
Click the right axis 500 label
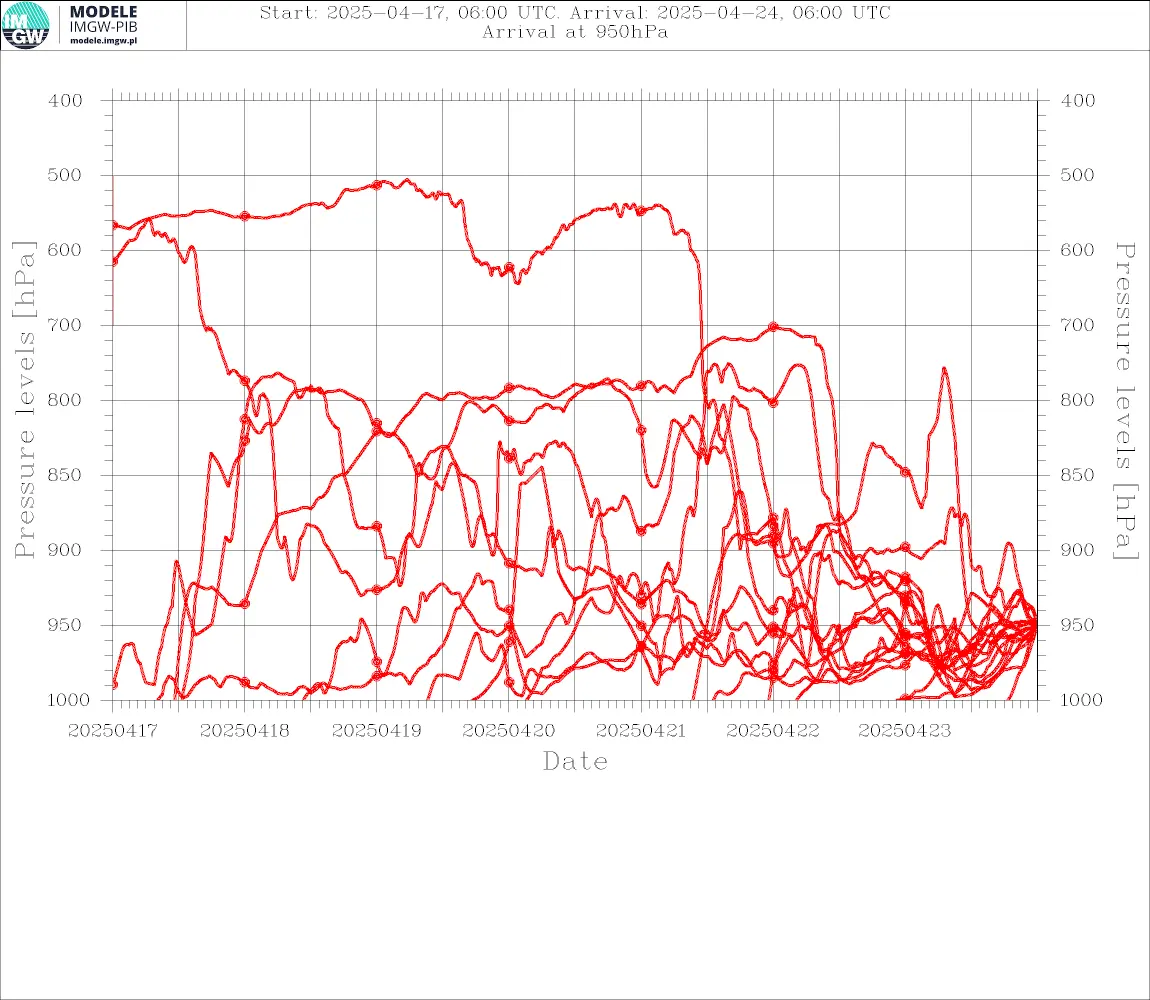tap(1078, 175)
